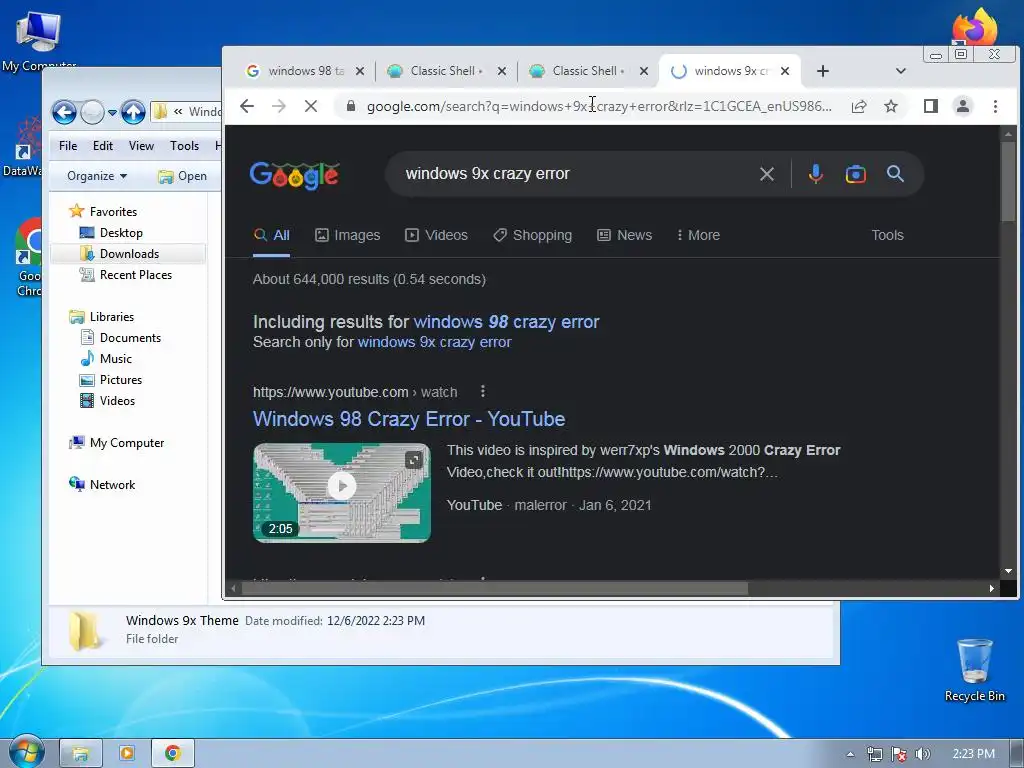The width and height of the screenshot is (1024, 768).
Task: Open the Shopping results tab
Action: point(532,235)
